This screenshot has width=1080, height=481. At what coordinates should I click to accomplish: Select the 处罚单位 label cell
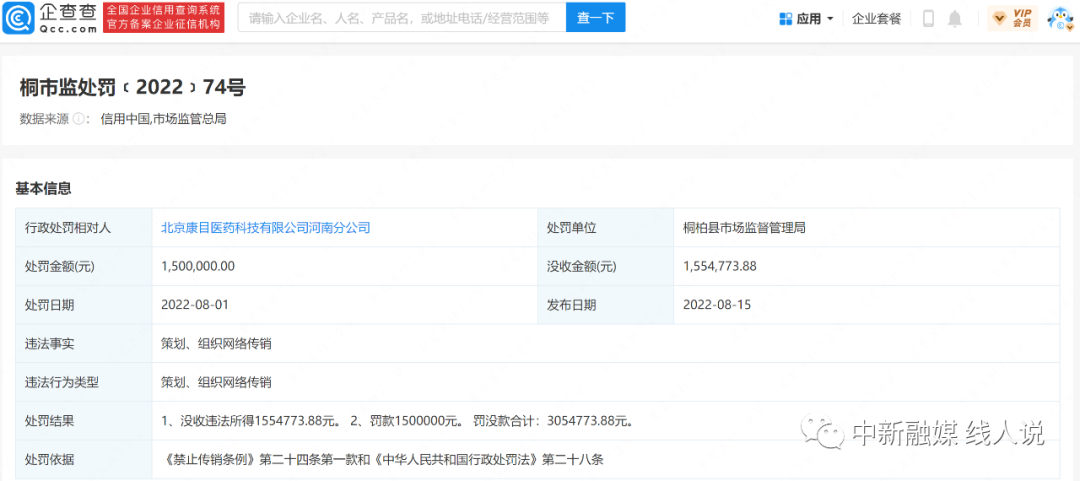(605, 227)
